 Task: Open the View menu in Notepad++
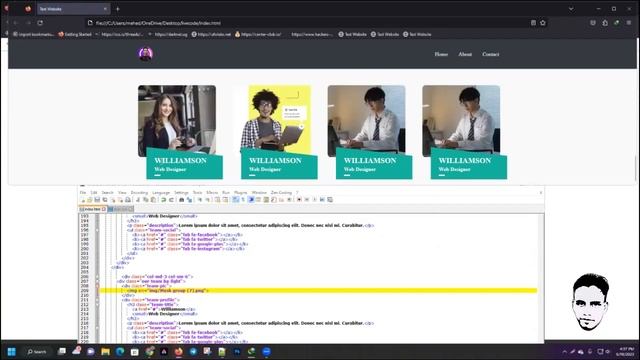(x=122, y=193)
